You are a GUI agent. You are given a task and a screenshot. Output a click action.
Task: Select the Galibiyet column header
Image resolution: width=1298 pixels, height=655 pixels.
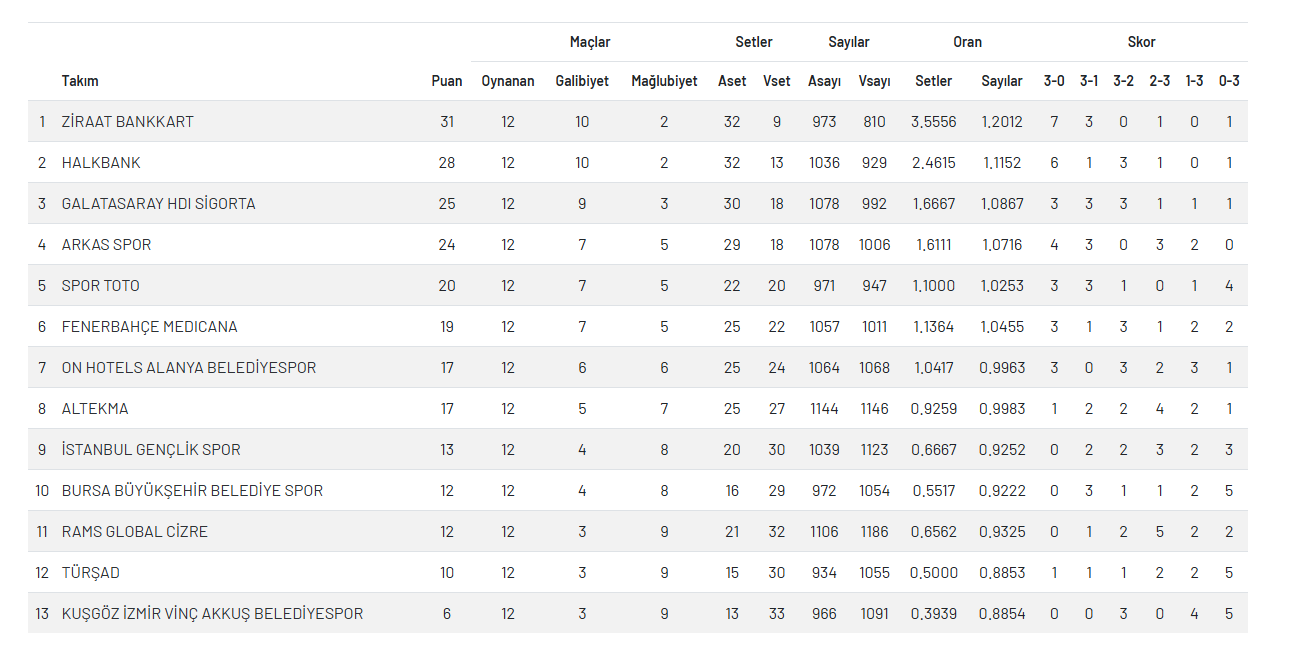pos(582,81)
